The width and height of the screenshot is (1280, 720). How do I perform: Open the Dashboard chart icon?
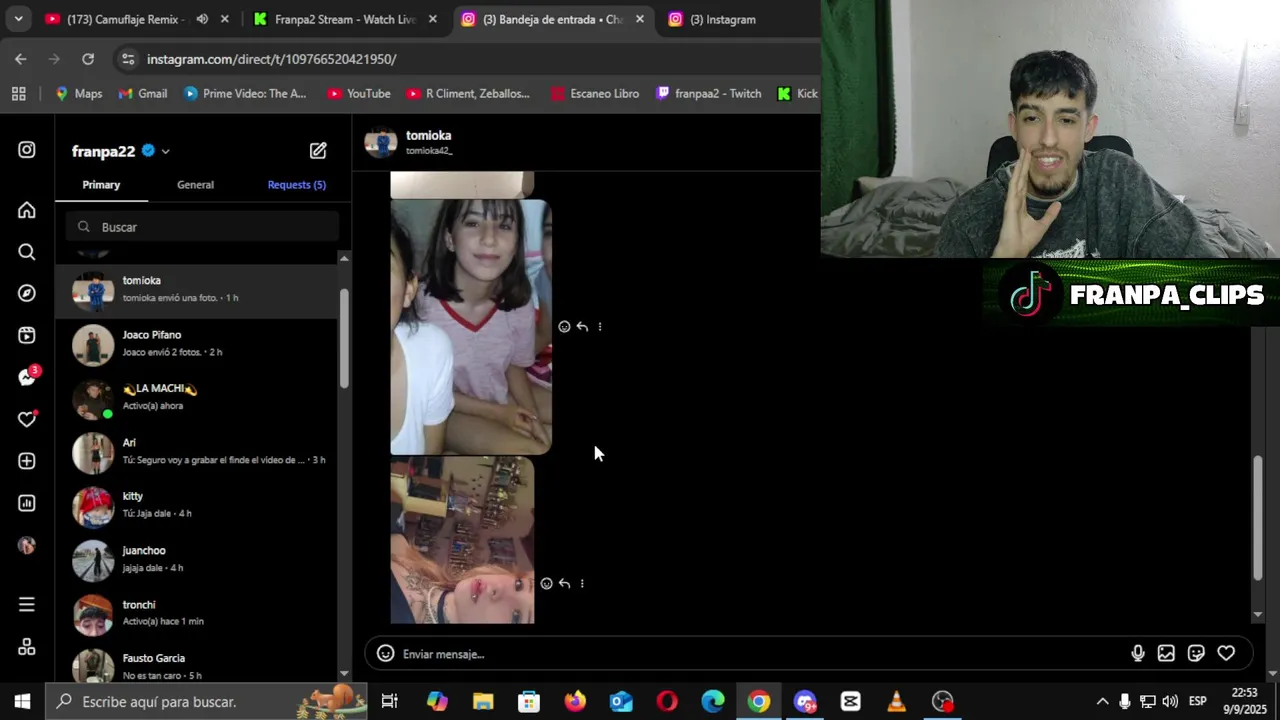click(x=27, y=503)
